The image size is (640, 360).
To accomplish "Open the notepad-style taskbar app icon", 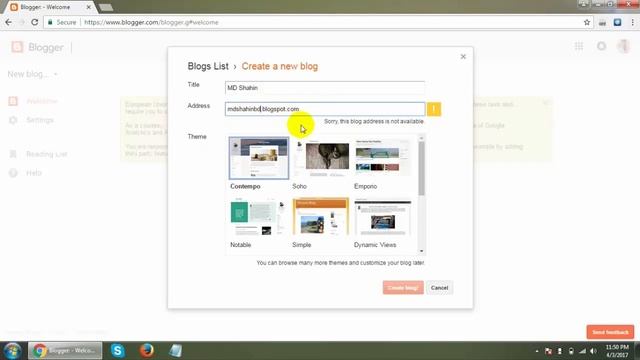I will point(176,351).
